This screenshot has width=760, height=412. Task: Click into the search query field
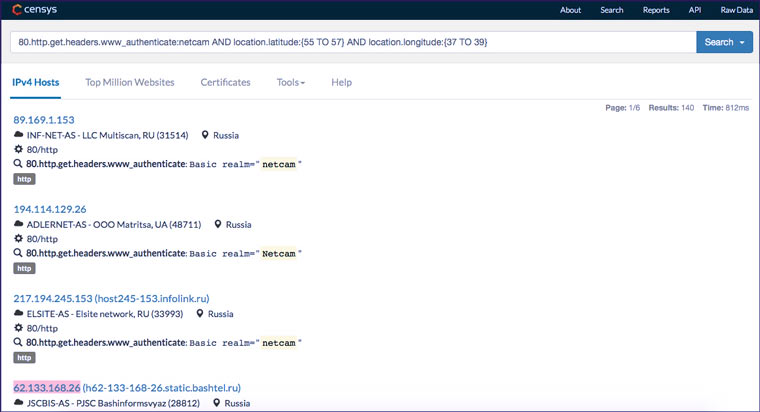(x=353, y=42)
